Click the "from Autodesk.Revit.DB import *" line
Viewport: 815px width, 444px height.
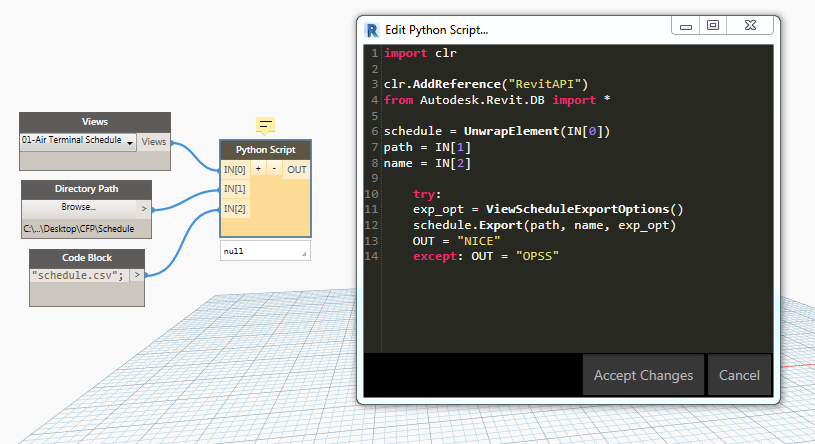pos(497,100)
